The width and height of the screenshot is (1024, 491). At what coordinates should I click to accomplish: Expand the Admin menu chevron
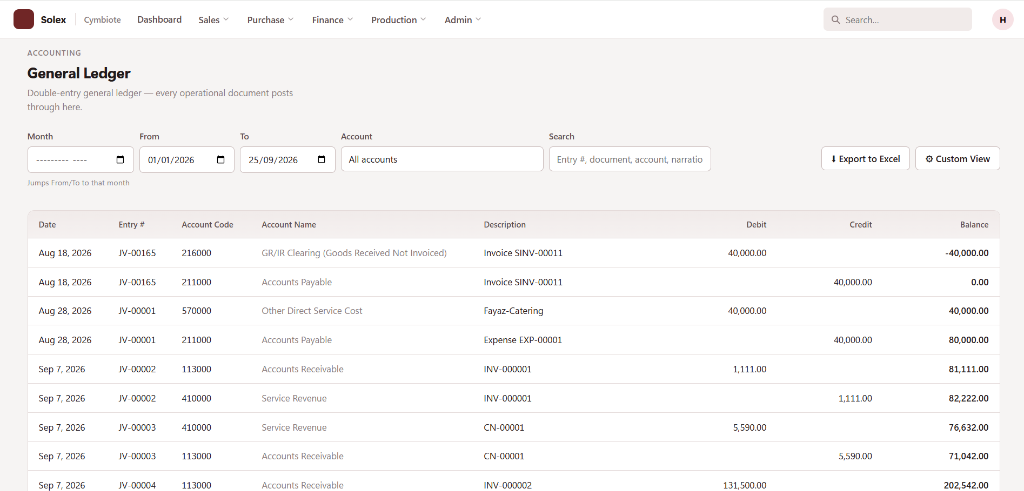click(x=478, y=20)
